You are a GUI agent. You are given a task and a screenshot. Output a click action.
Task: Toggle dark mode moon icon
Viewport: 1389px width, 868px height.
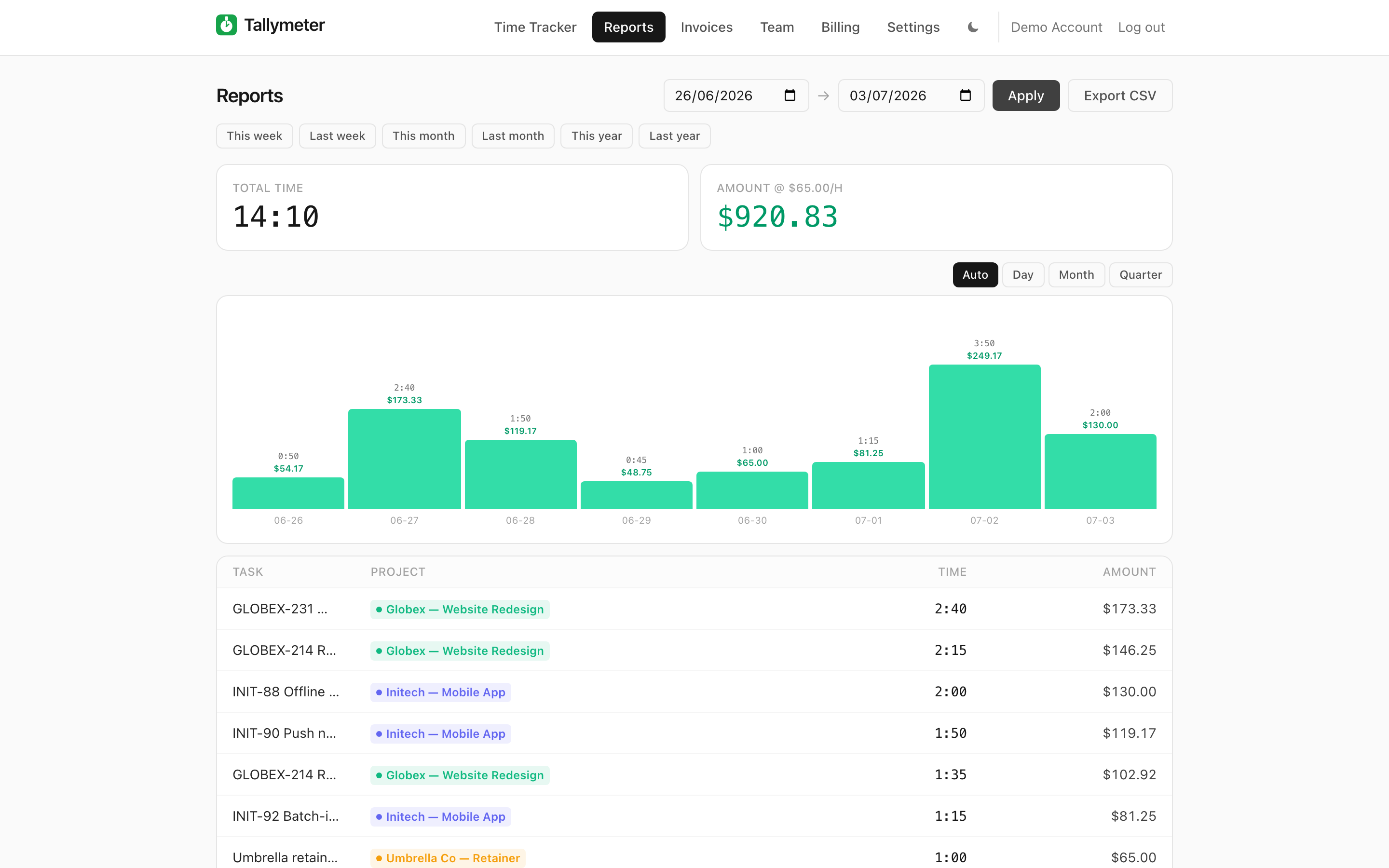point(973,27)
